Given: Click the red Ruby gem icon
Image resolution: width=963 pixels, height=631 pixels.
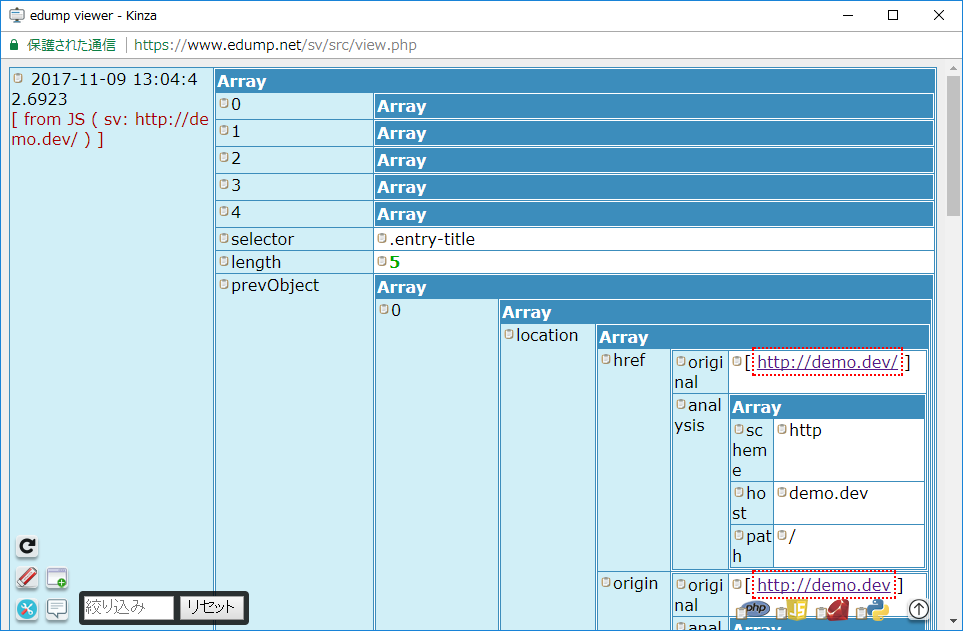Looking at the screenshot, I should click(x=836, y=609).
